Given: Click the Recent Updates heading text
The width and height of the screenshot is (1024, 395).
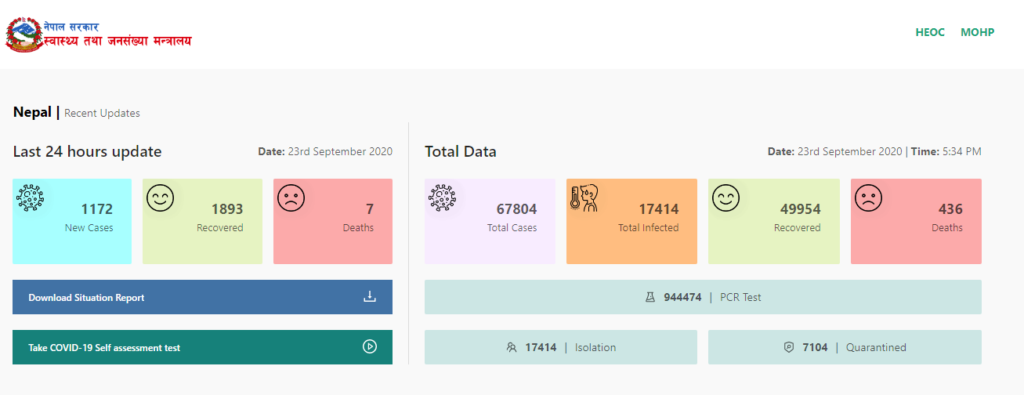Looking at the screenshot, I should tap(102, 113).
